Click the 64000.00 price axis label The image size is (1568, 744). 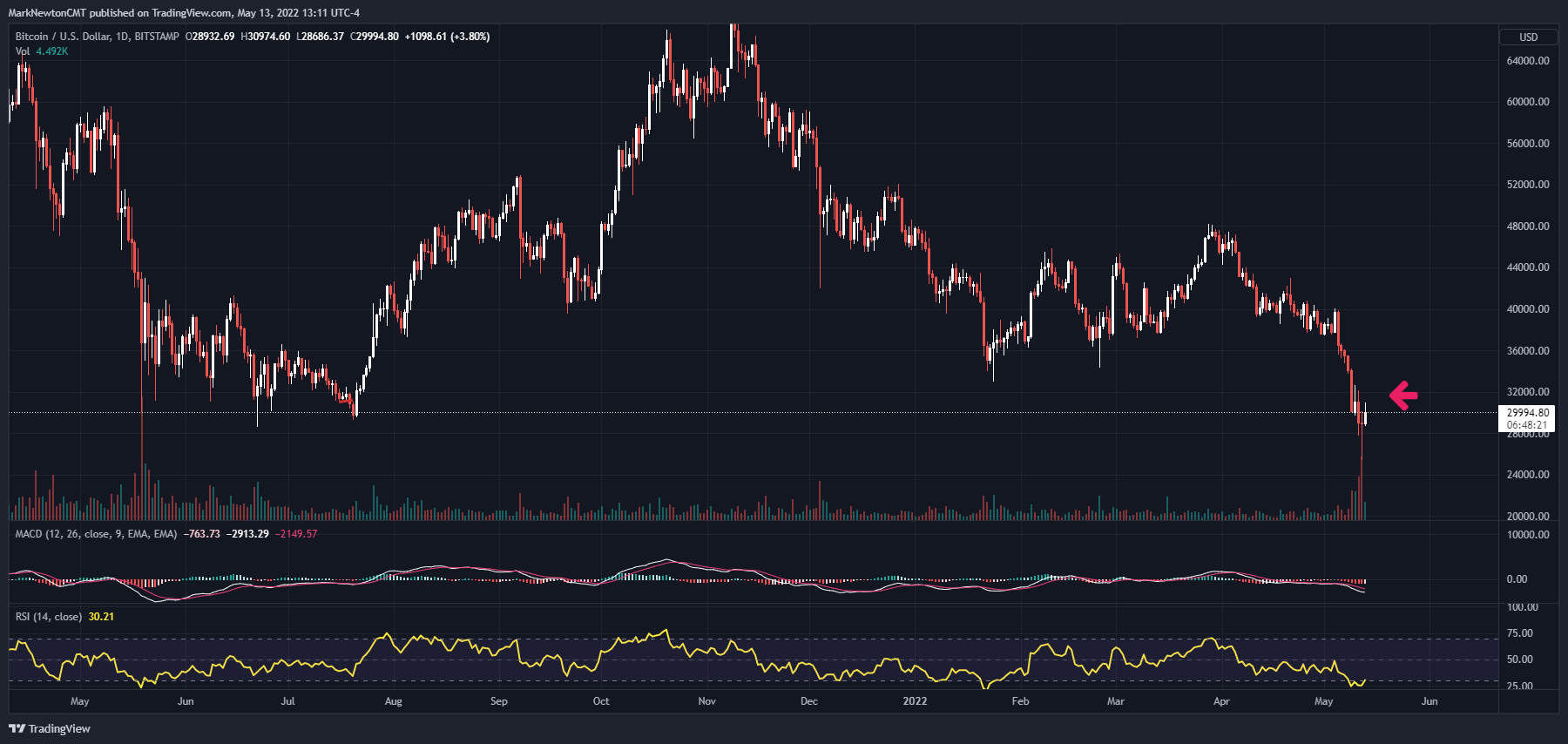pyautogui.click(x=1528, y=61)
